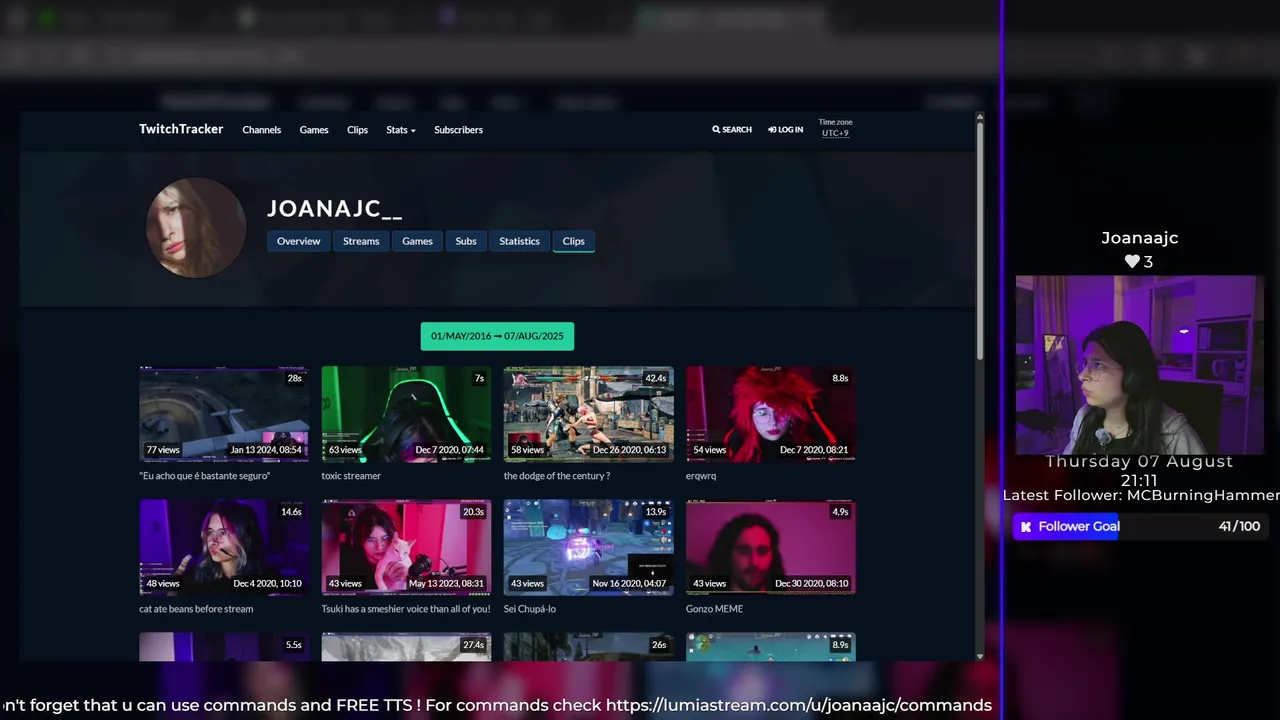Open the partially visible 8.9s clip
This screenshot has height=720, width=1280.
pyautogui.click(x=771, y=646)
